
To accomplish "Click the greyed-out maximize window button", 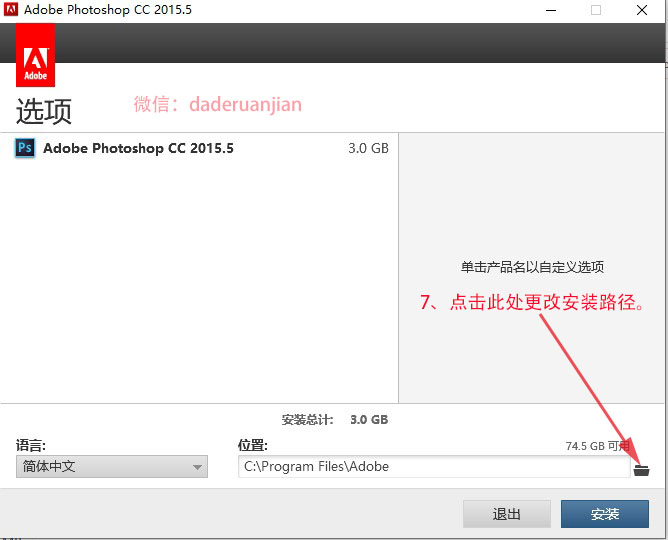I will (596, 10).
